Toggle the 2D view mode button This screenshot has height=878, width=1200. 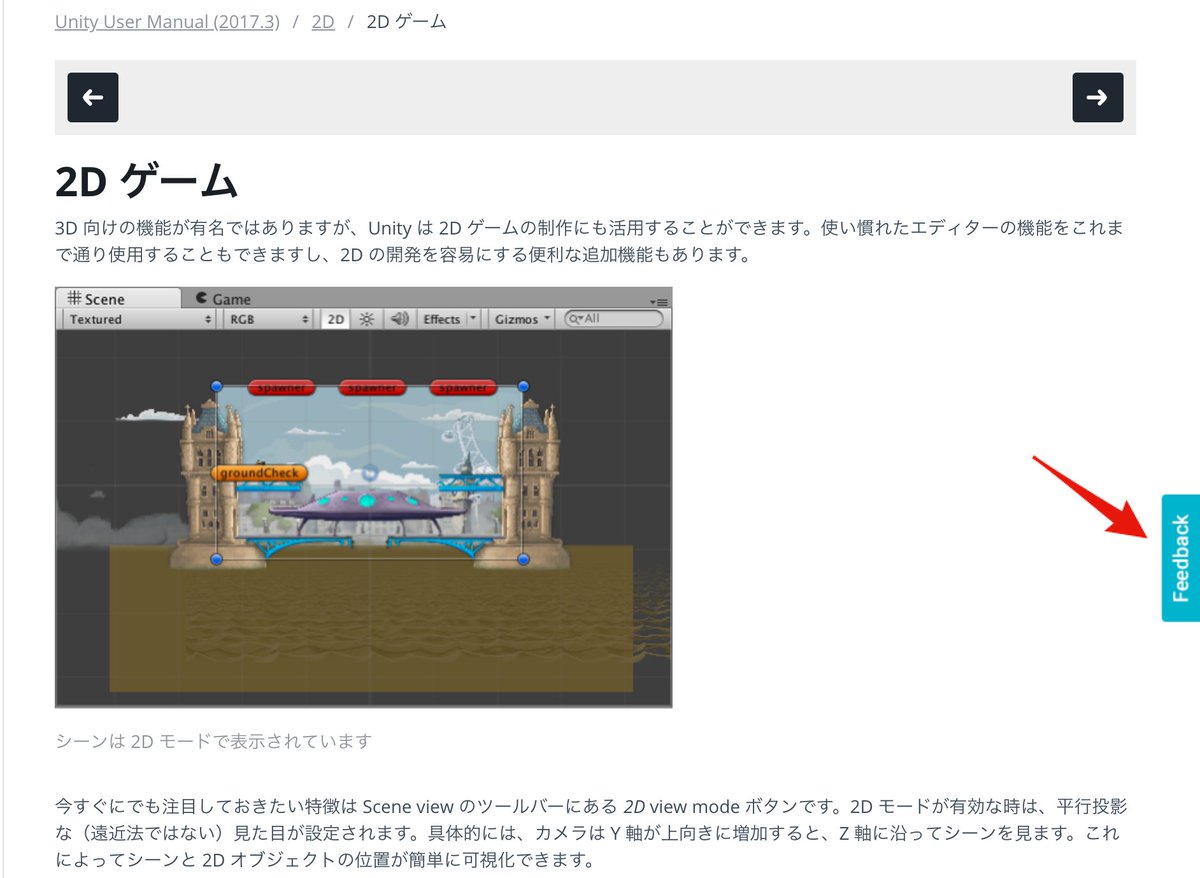click(x=336, y=319)
